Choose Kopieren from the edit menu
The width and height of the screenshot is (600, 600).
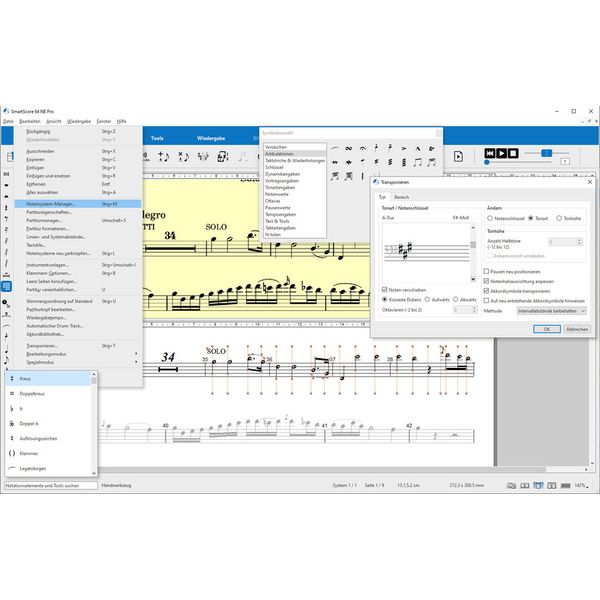tap(35, 159)
